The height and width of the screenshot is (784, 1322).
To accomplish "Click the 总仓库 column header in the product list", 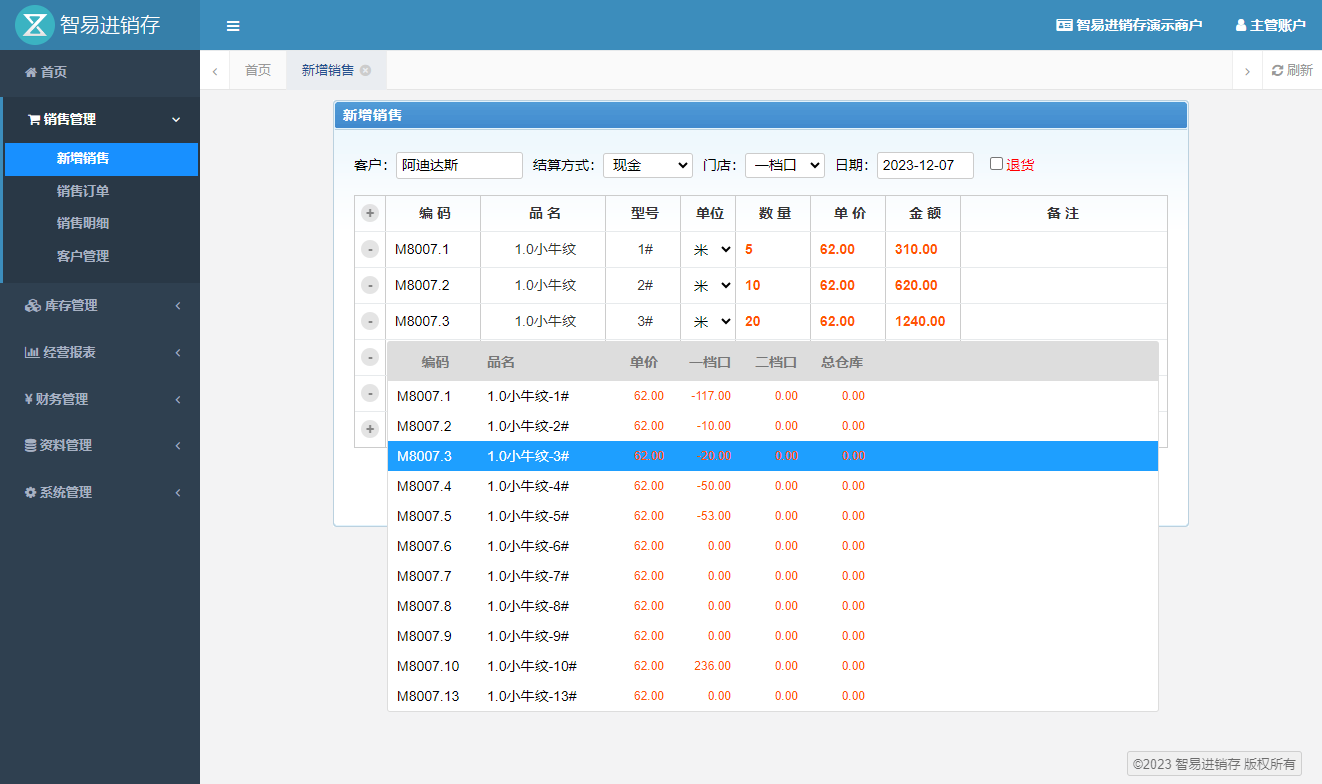I will (x=842, y=362).
